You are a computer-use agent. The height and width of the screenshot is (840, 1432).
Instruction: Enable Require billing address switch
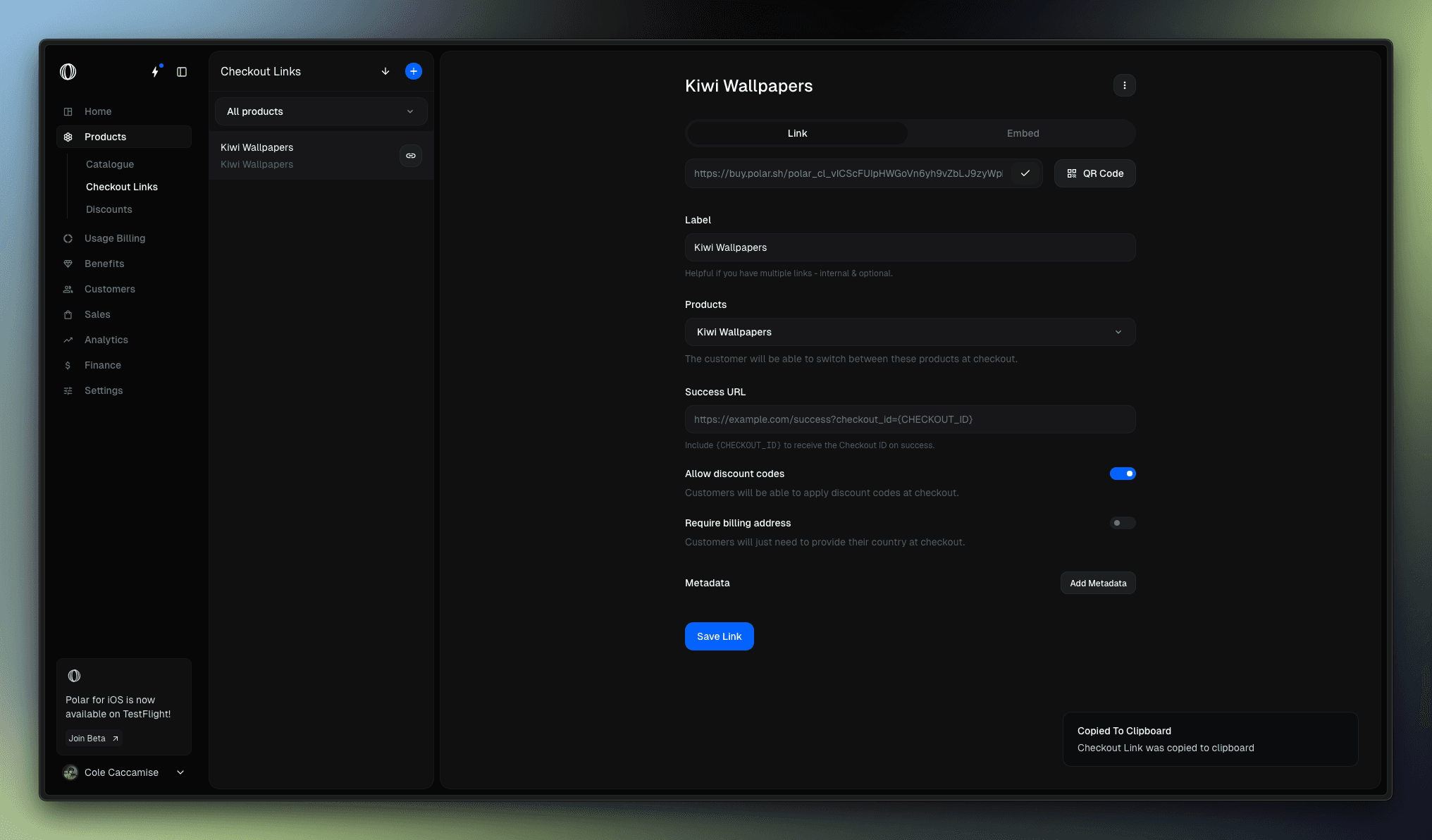tap(1123, 523)
